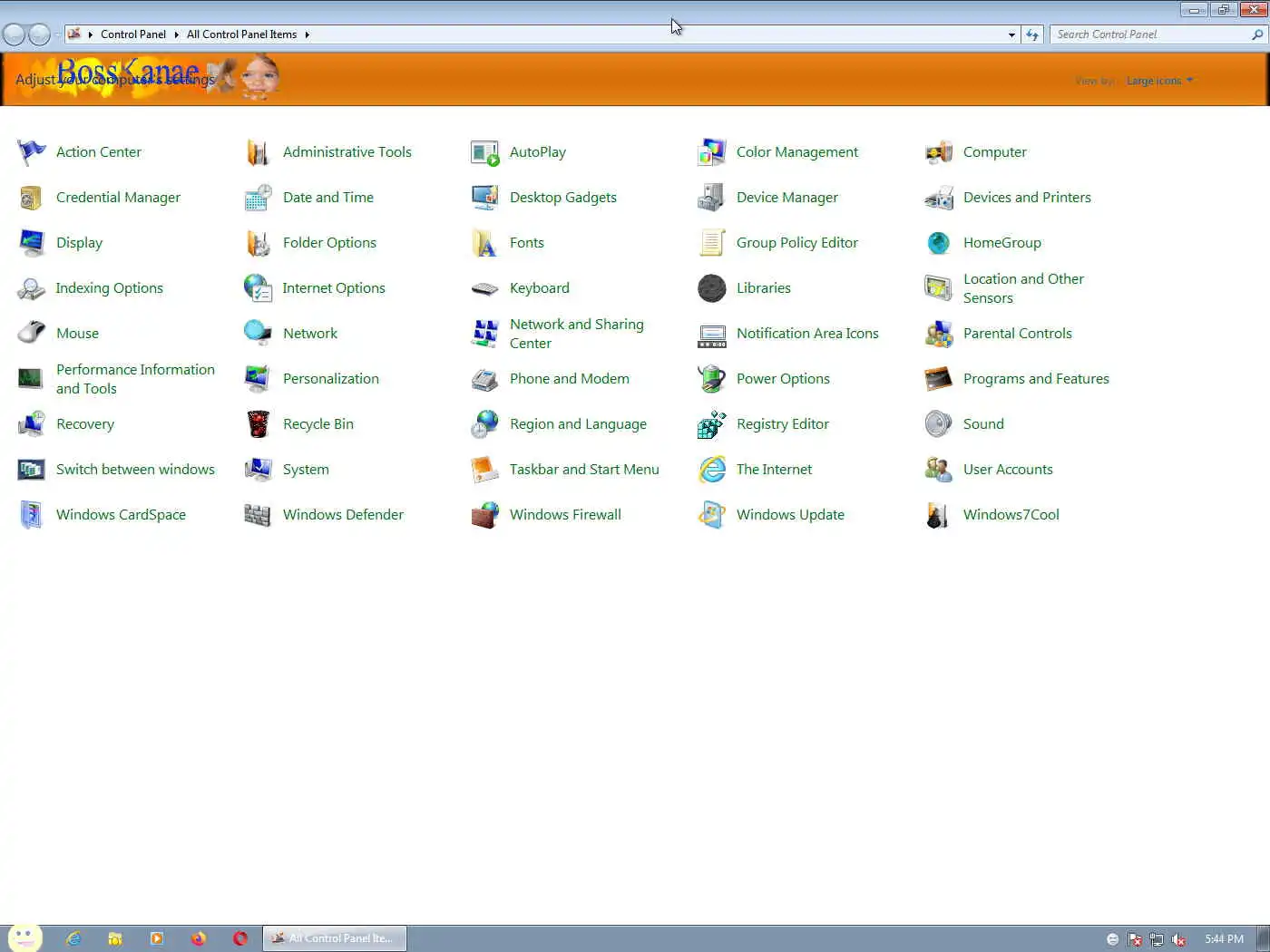This screenshot has width=1270, height=952.
Task: Click the Recycle Bin icon
Action: click(x=259, y=424)
